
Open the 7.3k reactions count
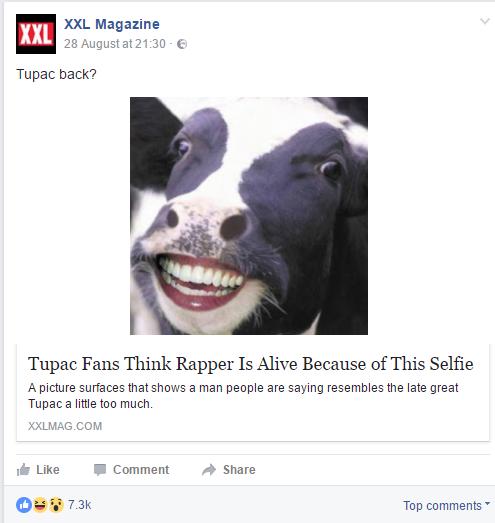(x=79, y=505)
